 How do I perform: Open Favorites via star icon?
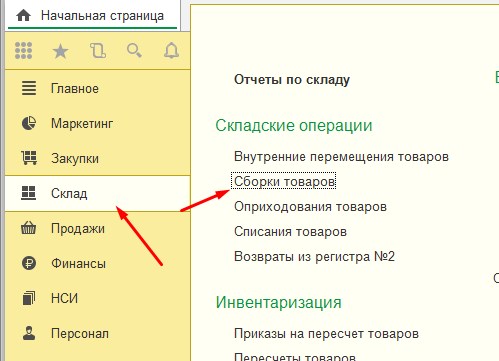pyautogui.click(x=60, y=51)
